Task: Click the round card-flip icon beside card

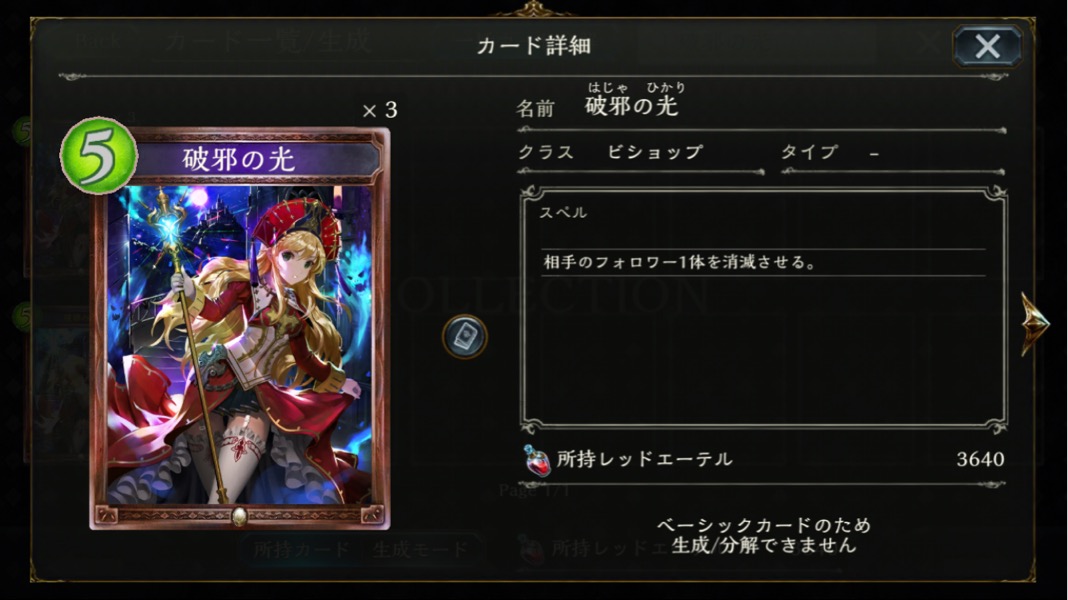Action: click(x=465, y=336)
